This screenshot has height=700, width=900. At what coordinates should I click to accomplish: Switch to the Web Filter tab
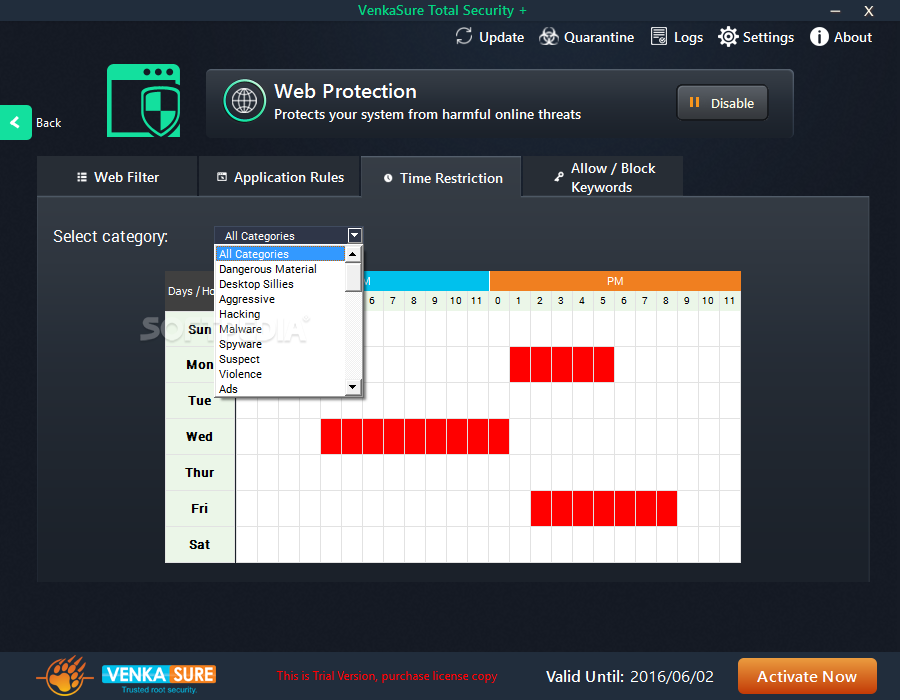click(118, 177)
